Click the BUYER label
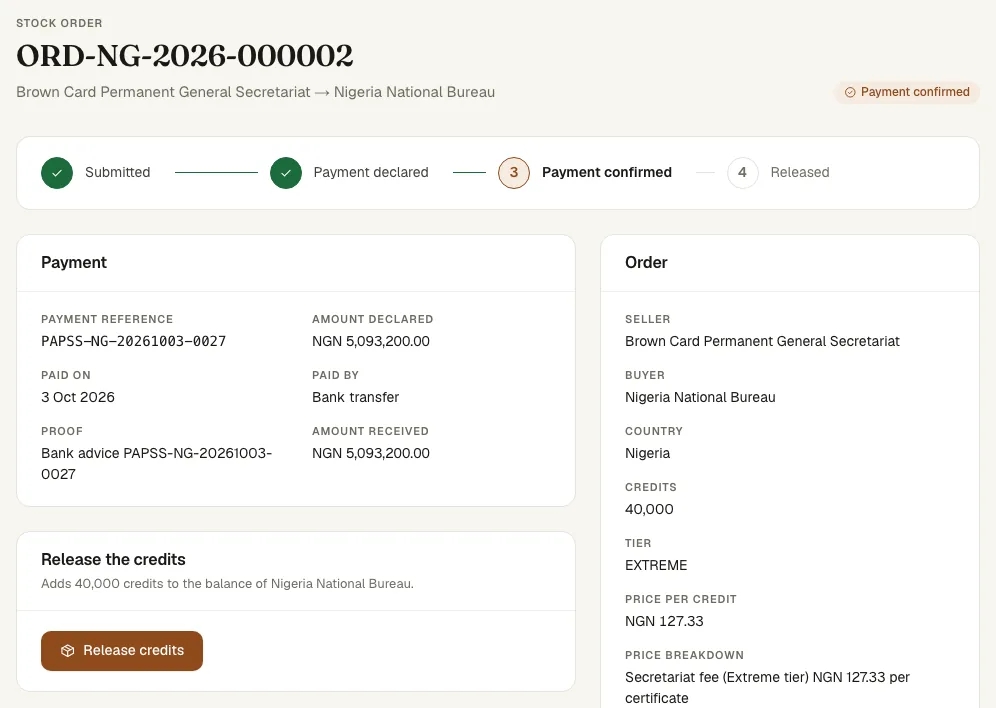 pyautogui.click(x=645, y=375)
